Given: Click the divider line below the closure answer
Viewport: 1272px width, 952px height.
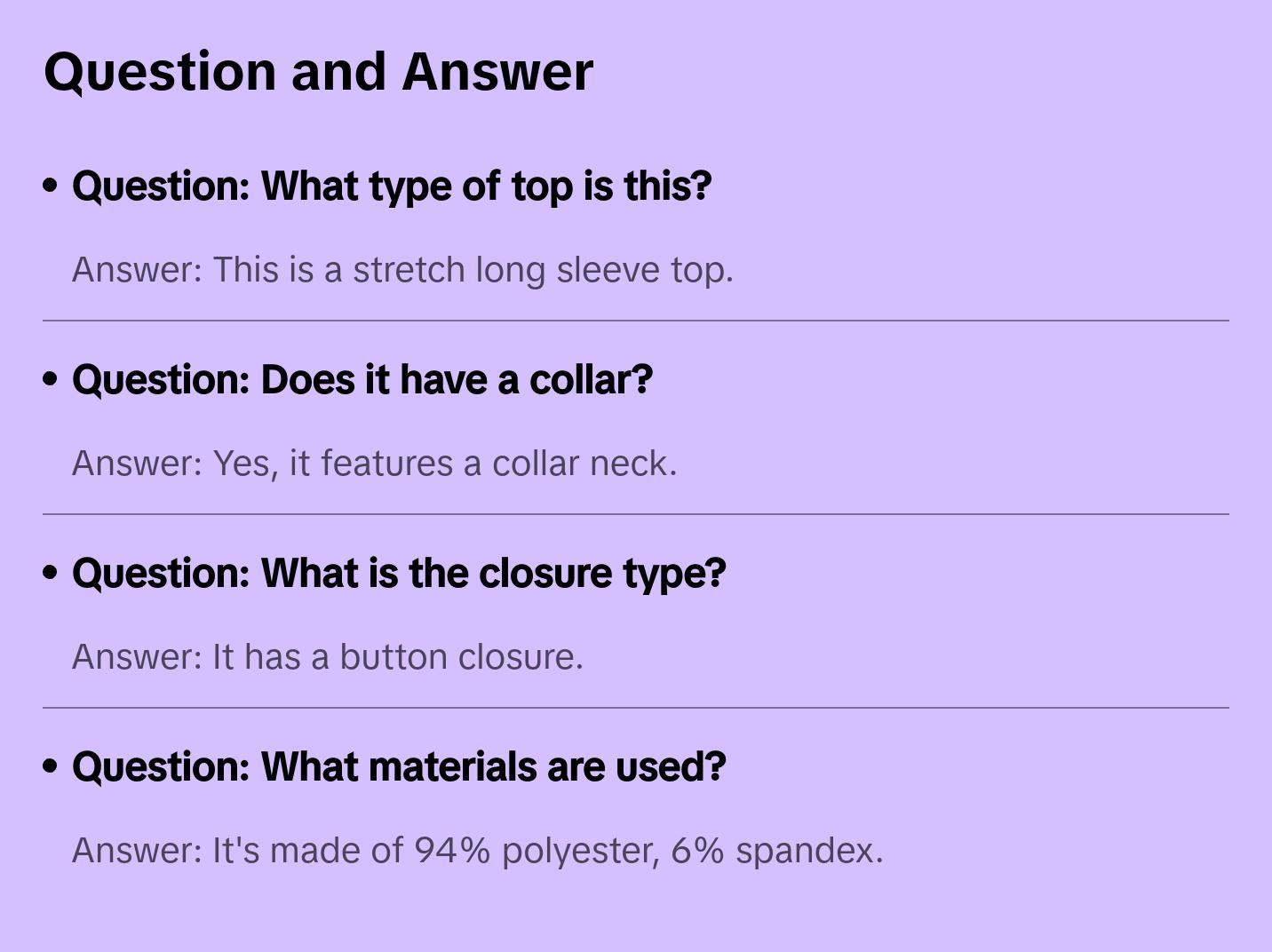Looking at the screenshot, I should 636,708.
